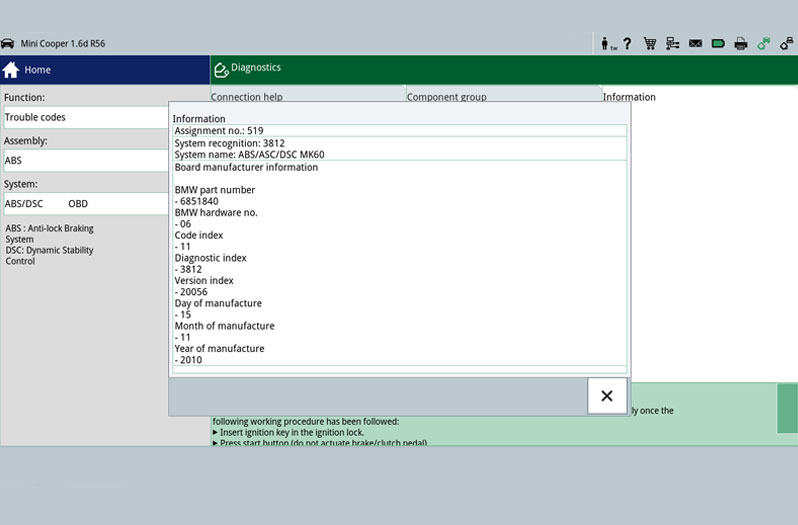798x525 pixels.
Task: Open the Information tab on right
Action: (629, 97)
